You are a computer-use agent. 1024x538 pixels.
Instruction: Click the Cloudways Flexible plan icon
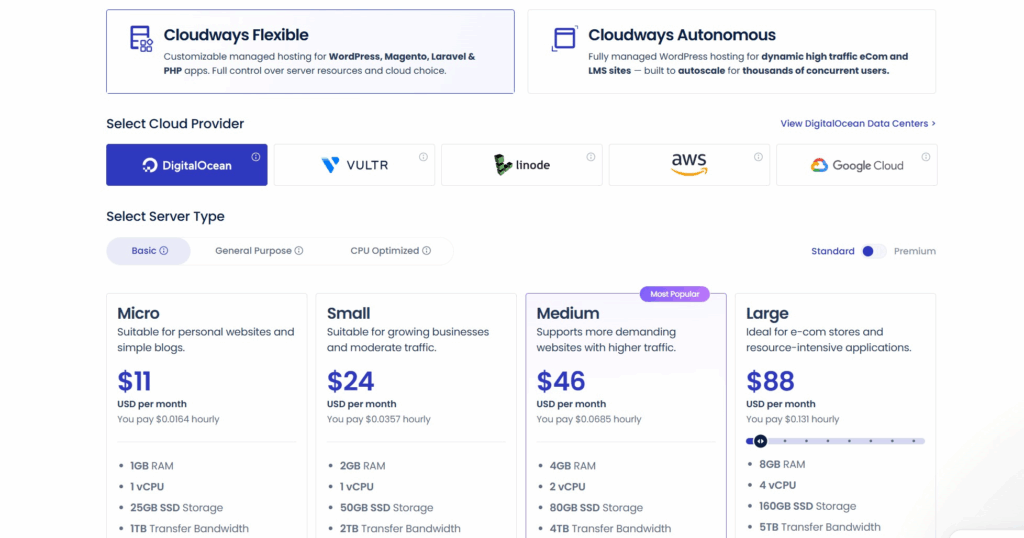(141, 39)
